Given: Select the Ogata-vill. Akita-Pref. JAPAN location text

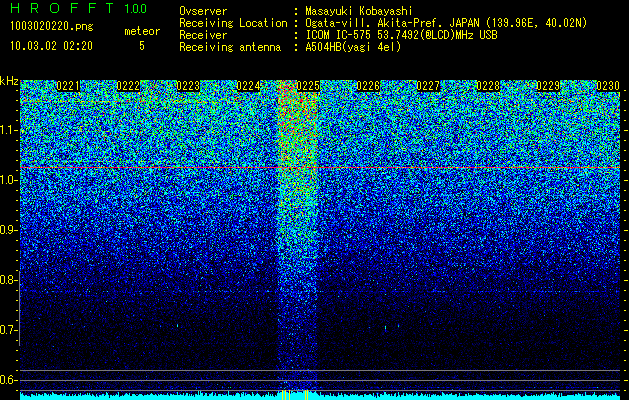Looking at the screenshot, I should 446,23.
